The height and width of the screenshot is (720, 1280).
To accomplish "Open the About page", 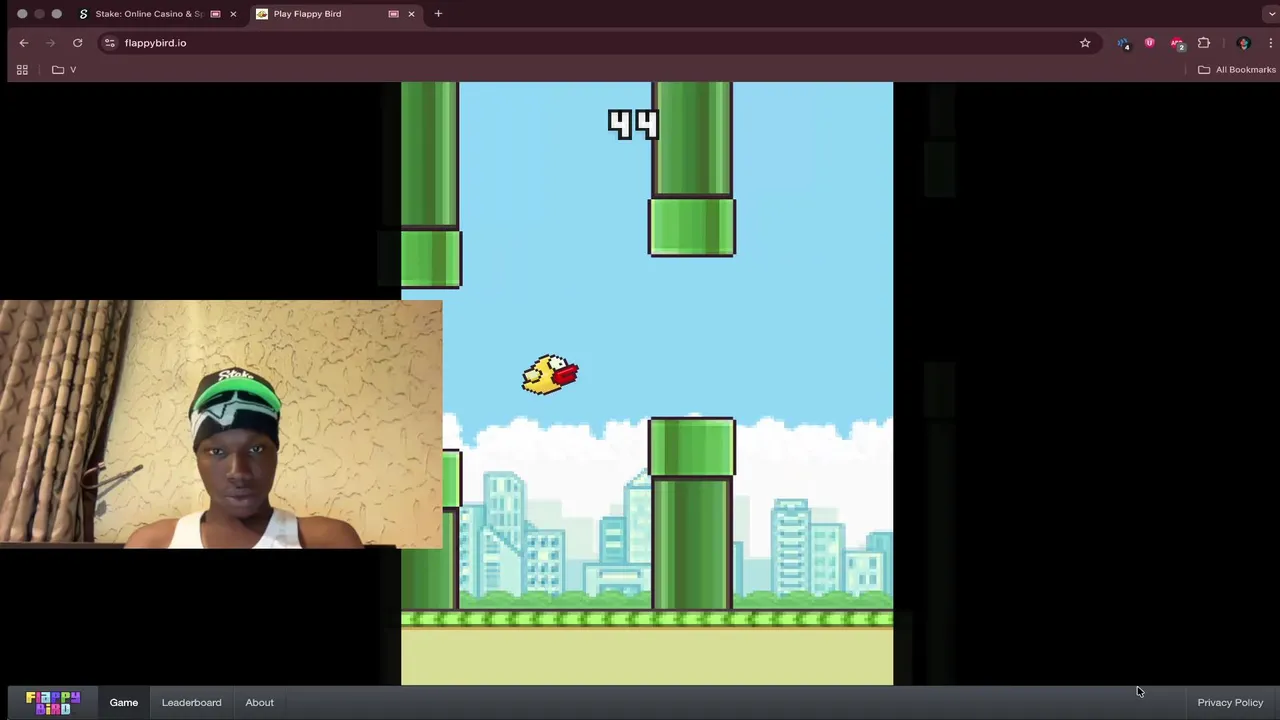I will tap(260, 702).
